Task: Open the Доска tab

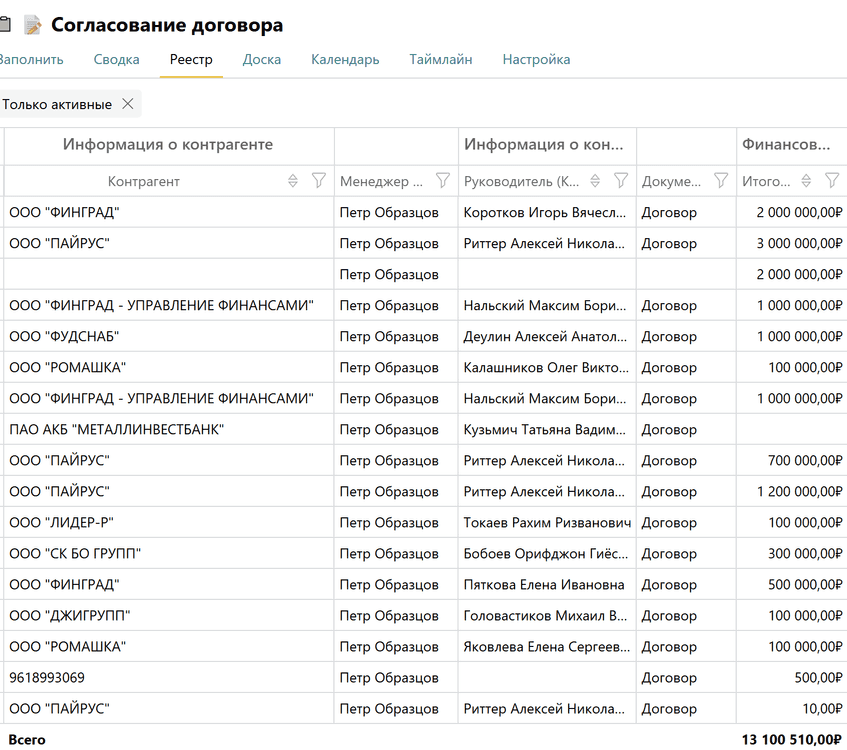Action: point(261,59)
